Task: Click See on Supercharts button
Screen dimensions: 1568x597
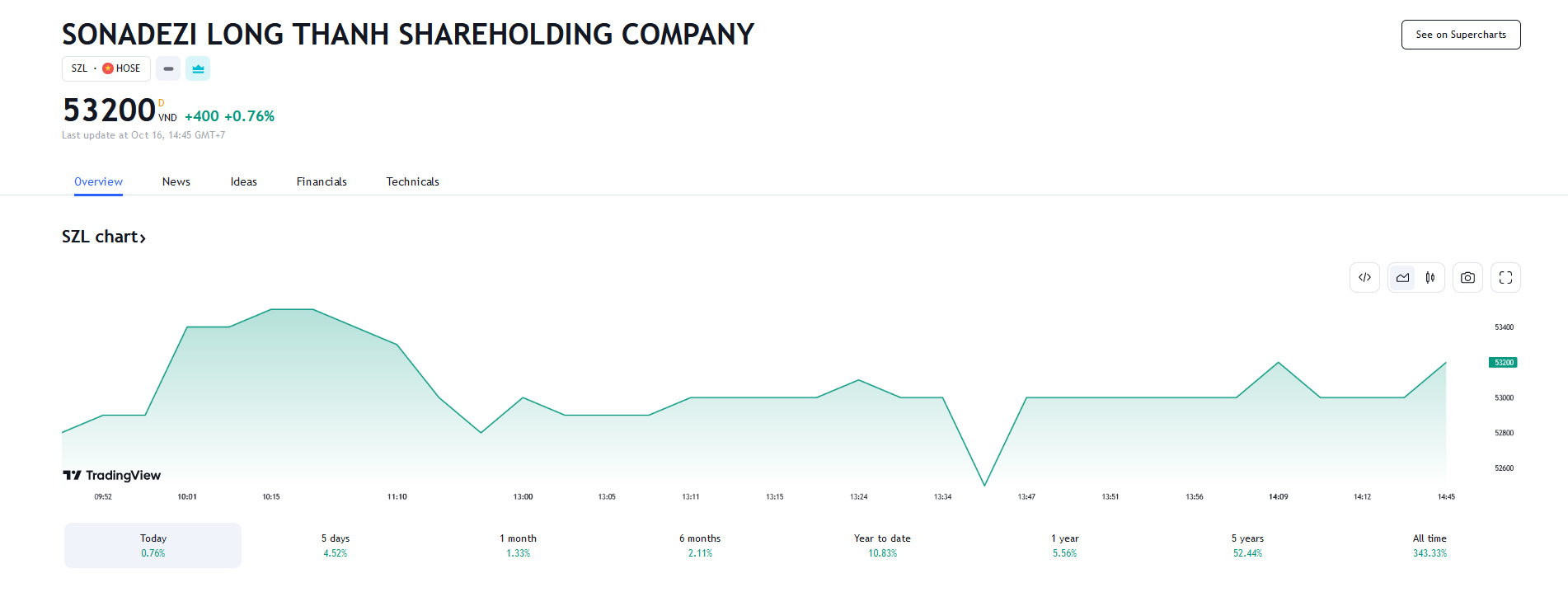Action: pos(1460,35)
